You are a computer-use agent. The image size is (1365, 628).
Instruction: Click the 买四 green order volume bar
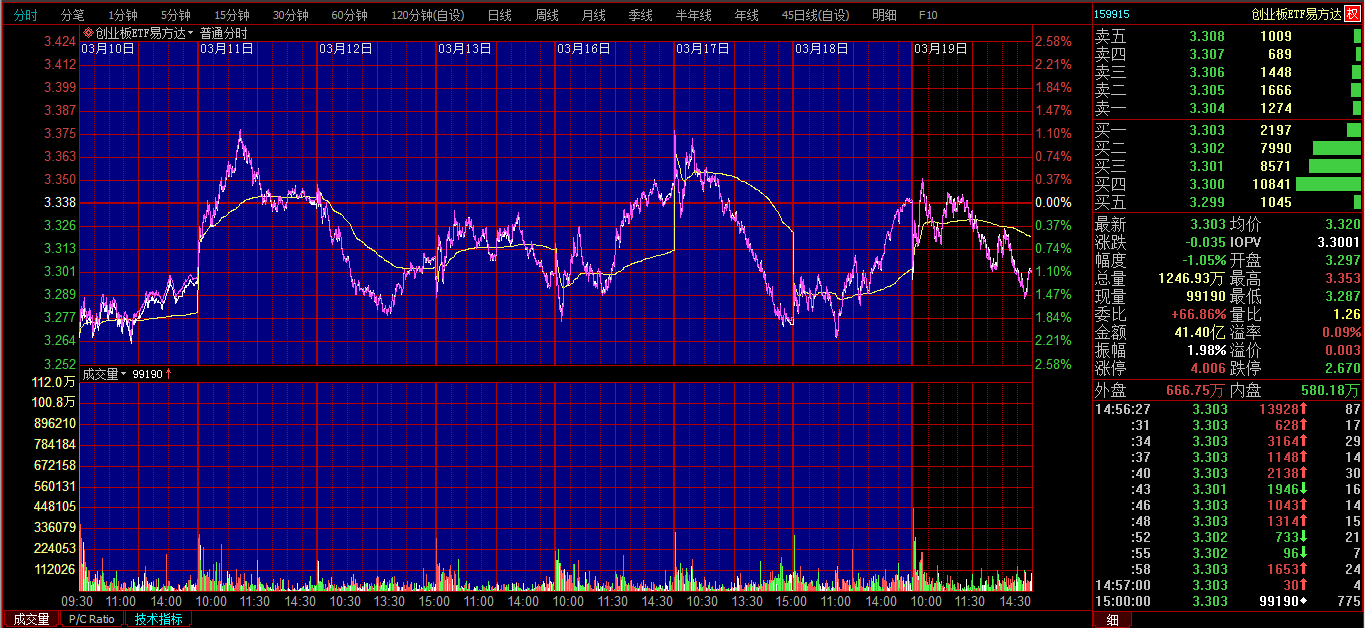click(1328, 184)
